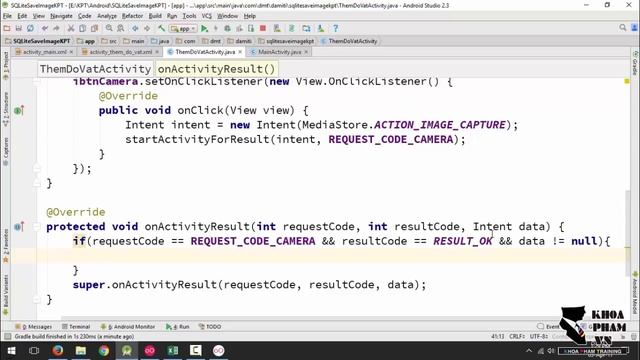Open Excel from the taskbar
640x360 pixels.
[173, 351]
